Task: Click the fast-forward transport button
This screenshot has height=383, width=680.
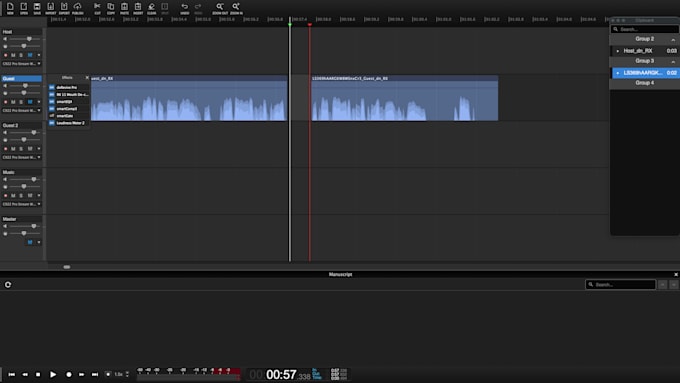Action: click(x=82, y=374)
